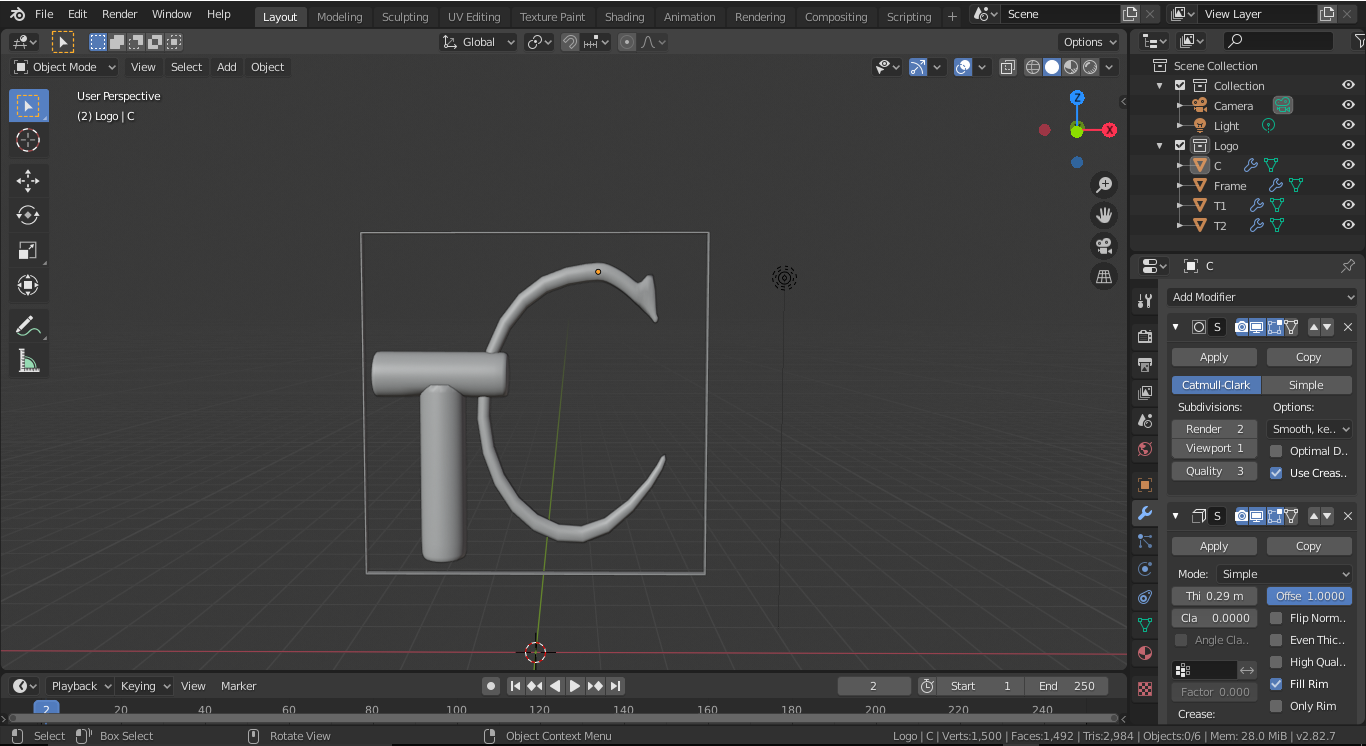This screenshot has height=746, width=1366.
Task: Switch to the Shading workspace tab
Action: pos(624,16)
